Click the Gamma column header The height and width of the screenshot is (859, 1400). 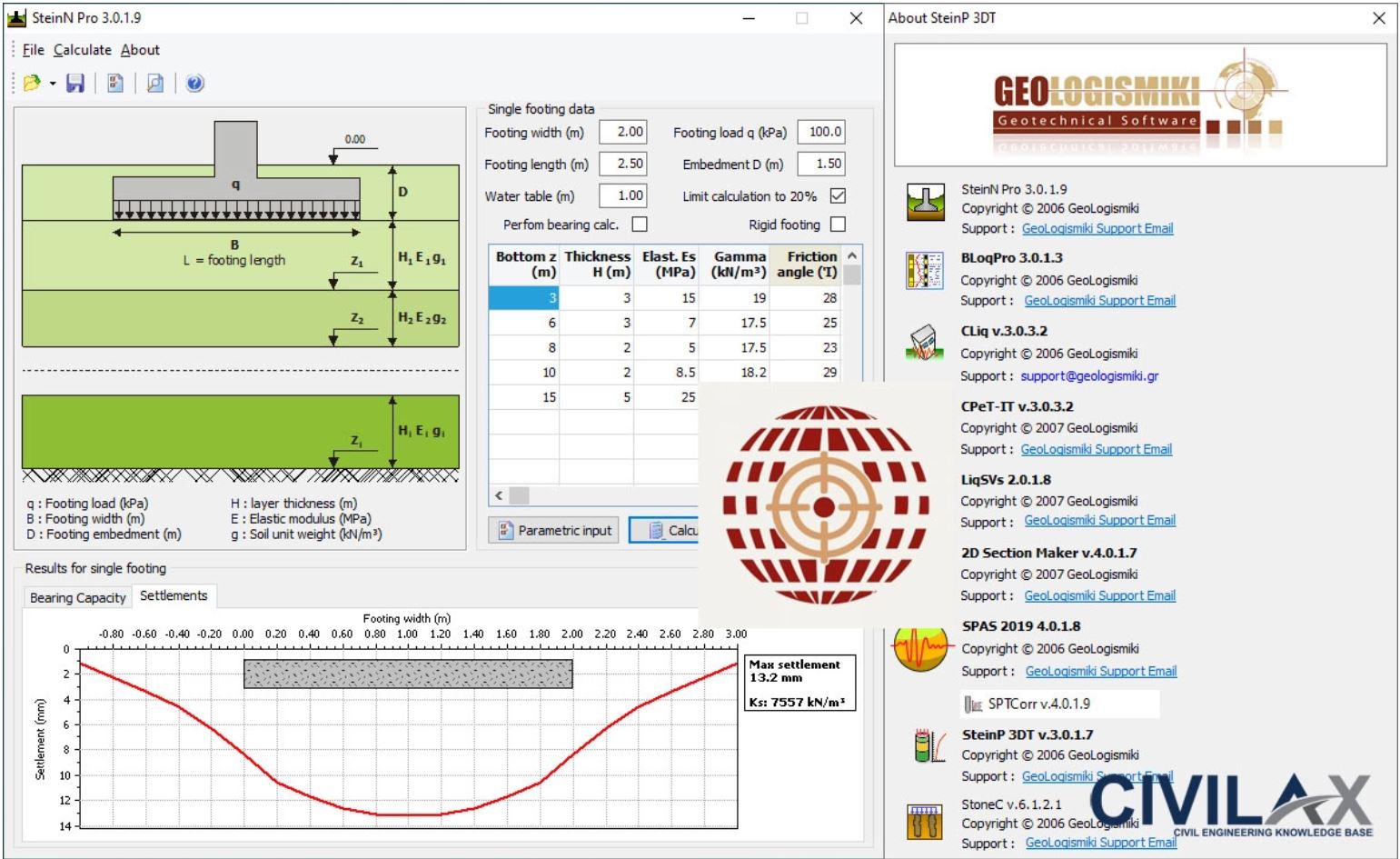click(x=734, y=265)
